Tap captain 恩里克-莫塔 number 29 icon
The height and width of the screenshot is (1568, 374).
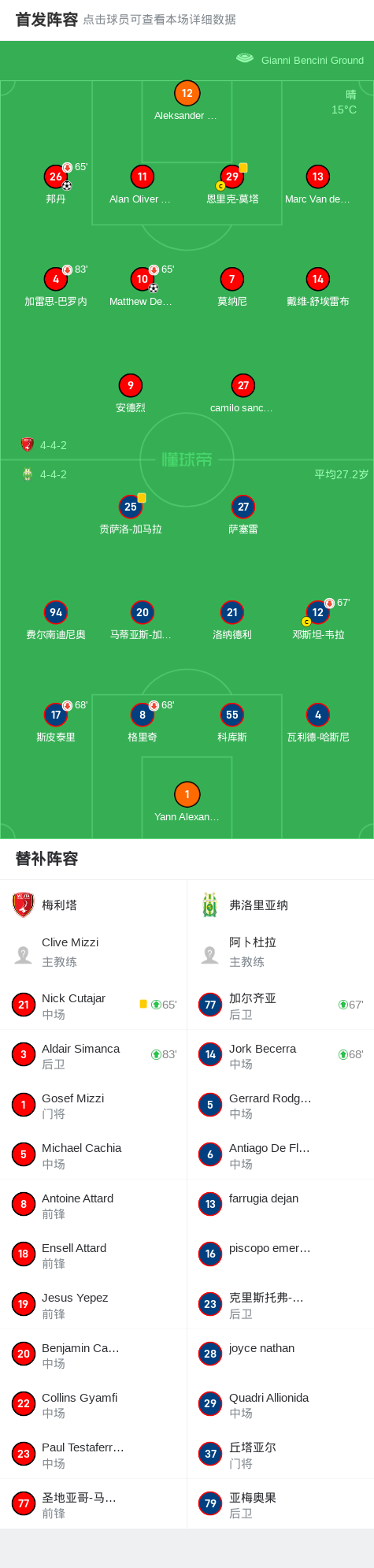tap(231, 176)
